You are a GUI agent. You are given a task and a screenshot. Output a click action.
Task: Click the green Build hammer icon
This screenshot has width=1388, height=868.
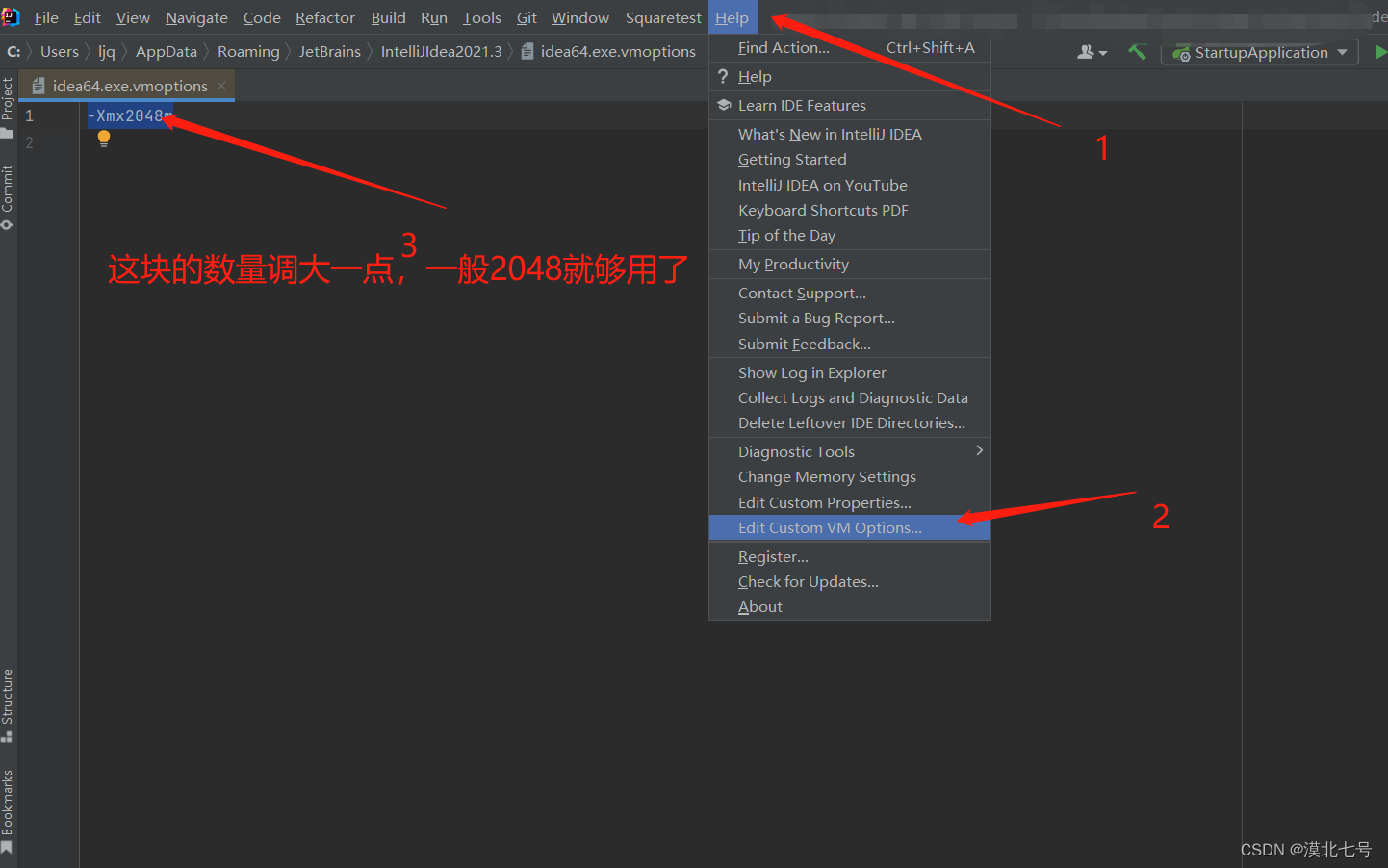click(x=1138, y=52)
